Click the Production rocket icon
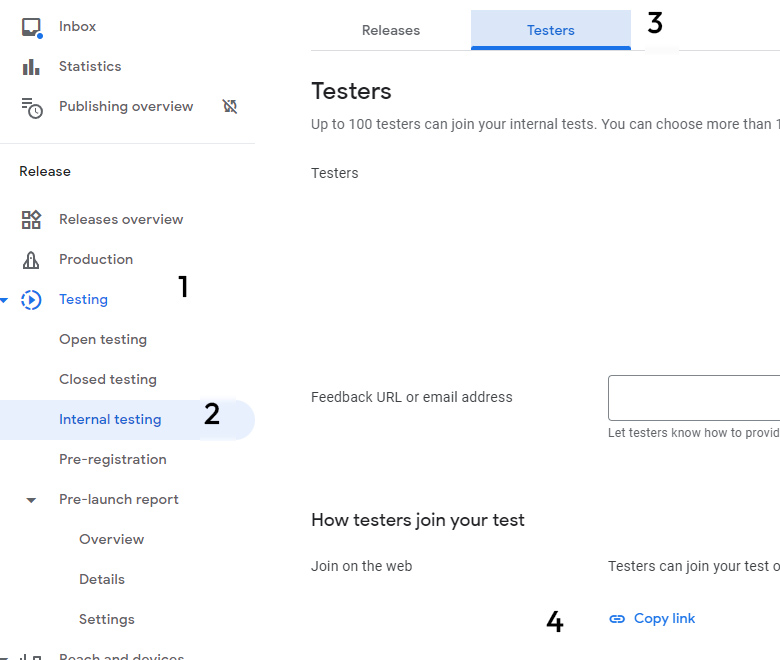 coord(31,260)
